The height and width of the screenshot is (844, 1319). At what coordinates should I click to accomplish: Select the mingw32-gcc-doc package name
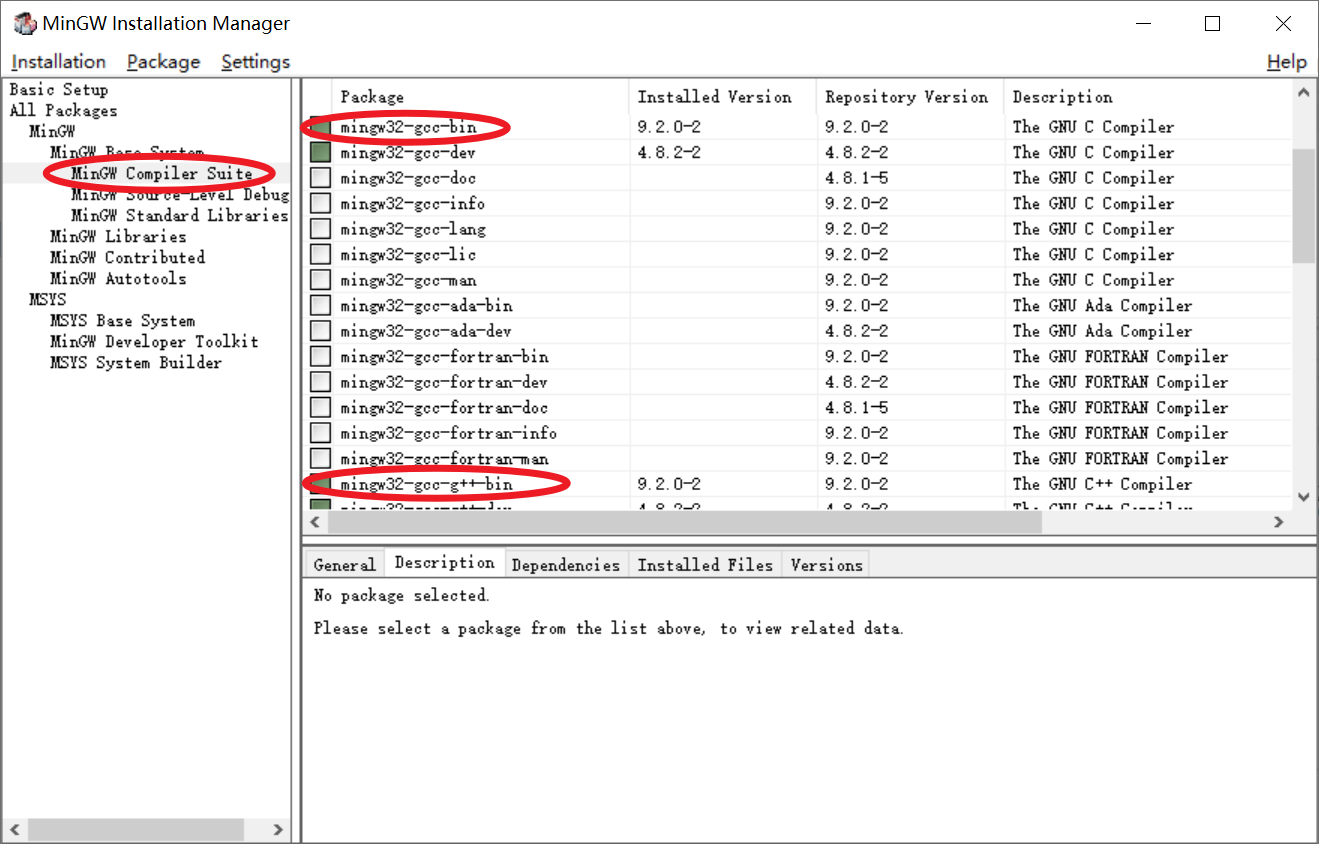tap(408, 178)
